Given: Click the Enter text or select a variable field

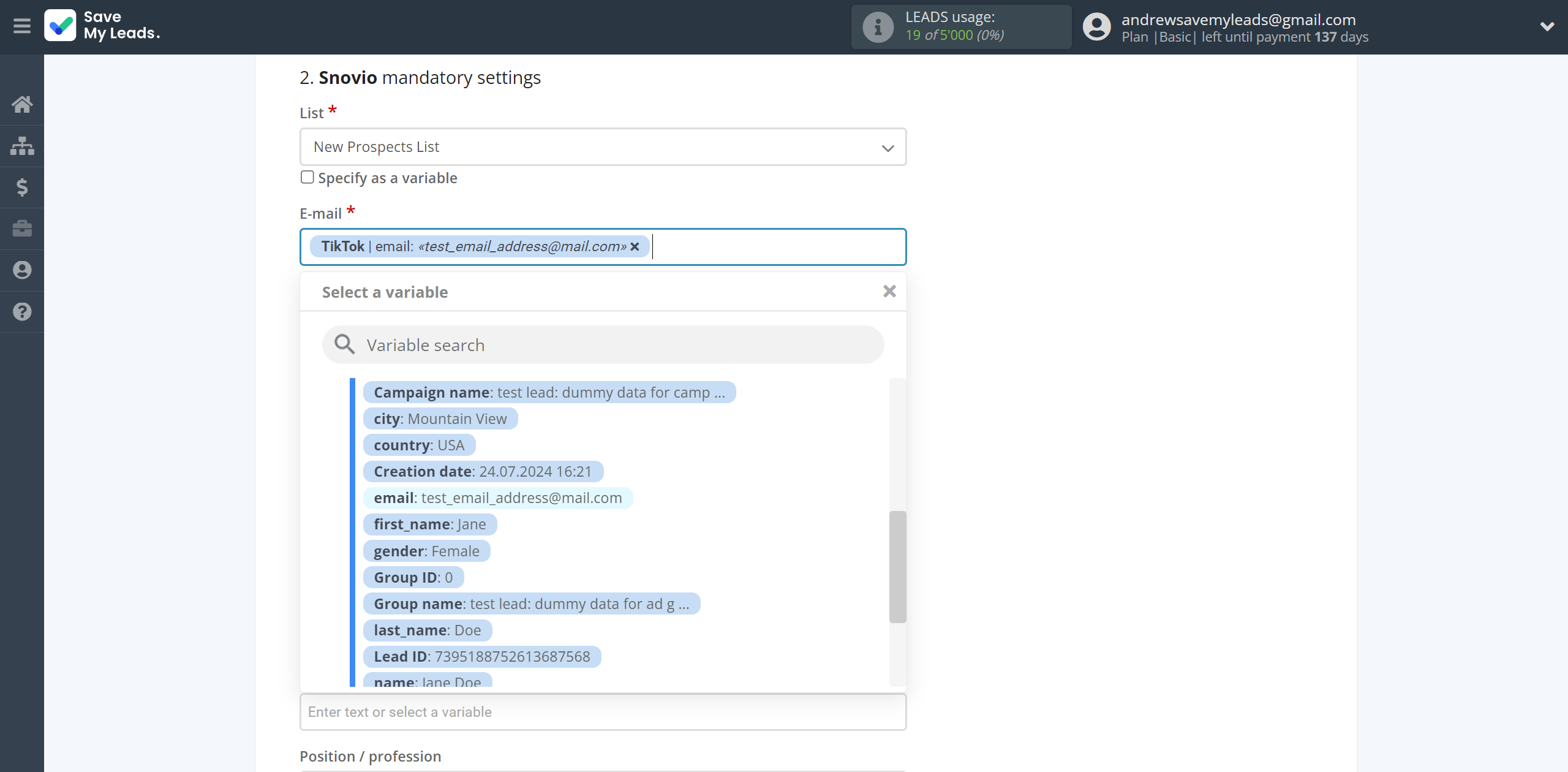Looking at the screenshot, I should (603, 712).
